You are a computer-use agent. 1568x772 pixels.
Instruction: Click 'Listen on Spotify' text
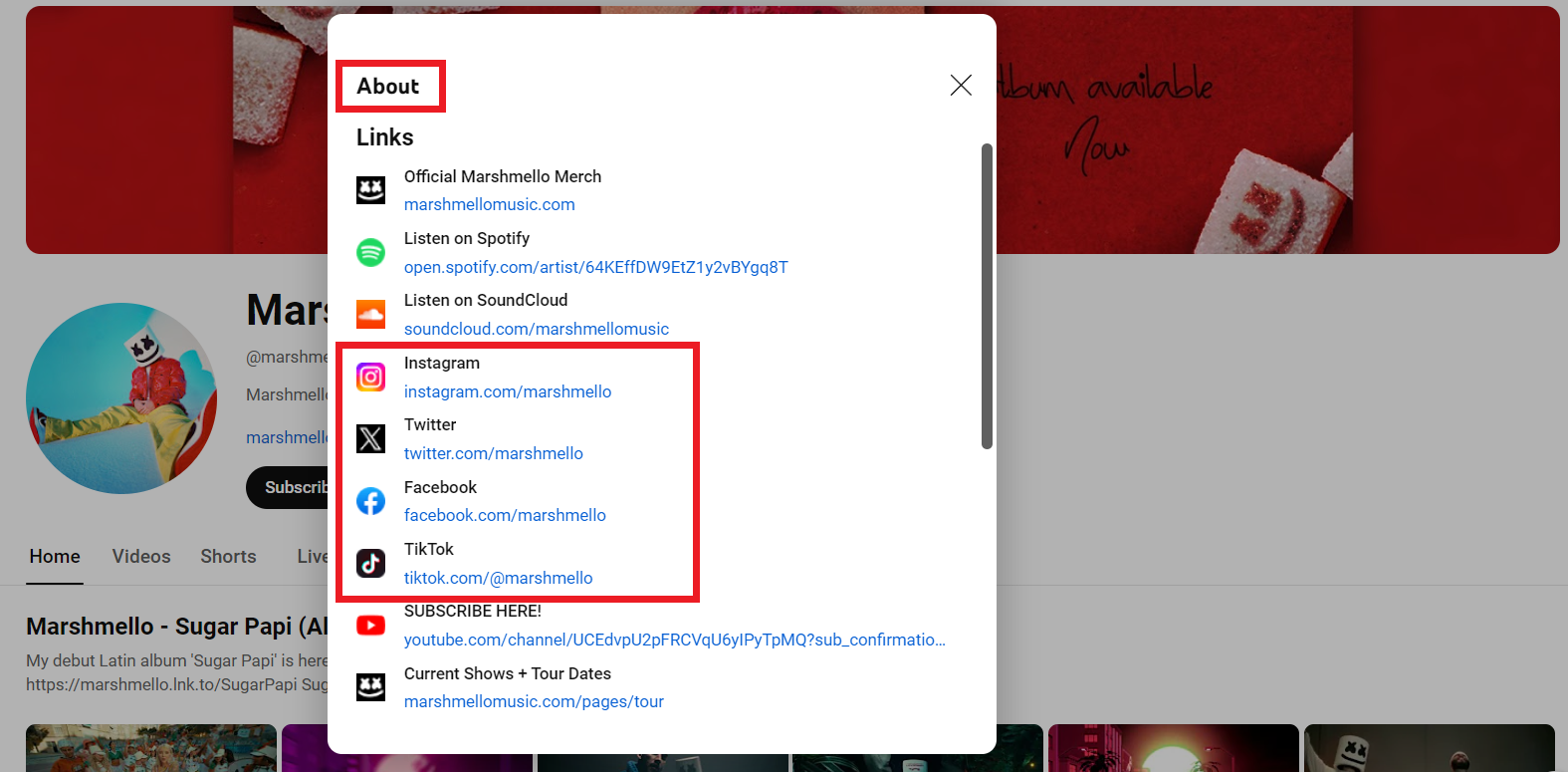pyautogui.click(x=466, y=238)
